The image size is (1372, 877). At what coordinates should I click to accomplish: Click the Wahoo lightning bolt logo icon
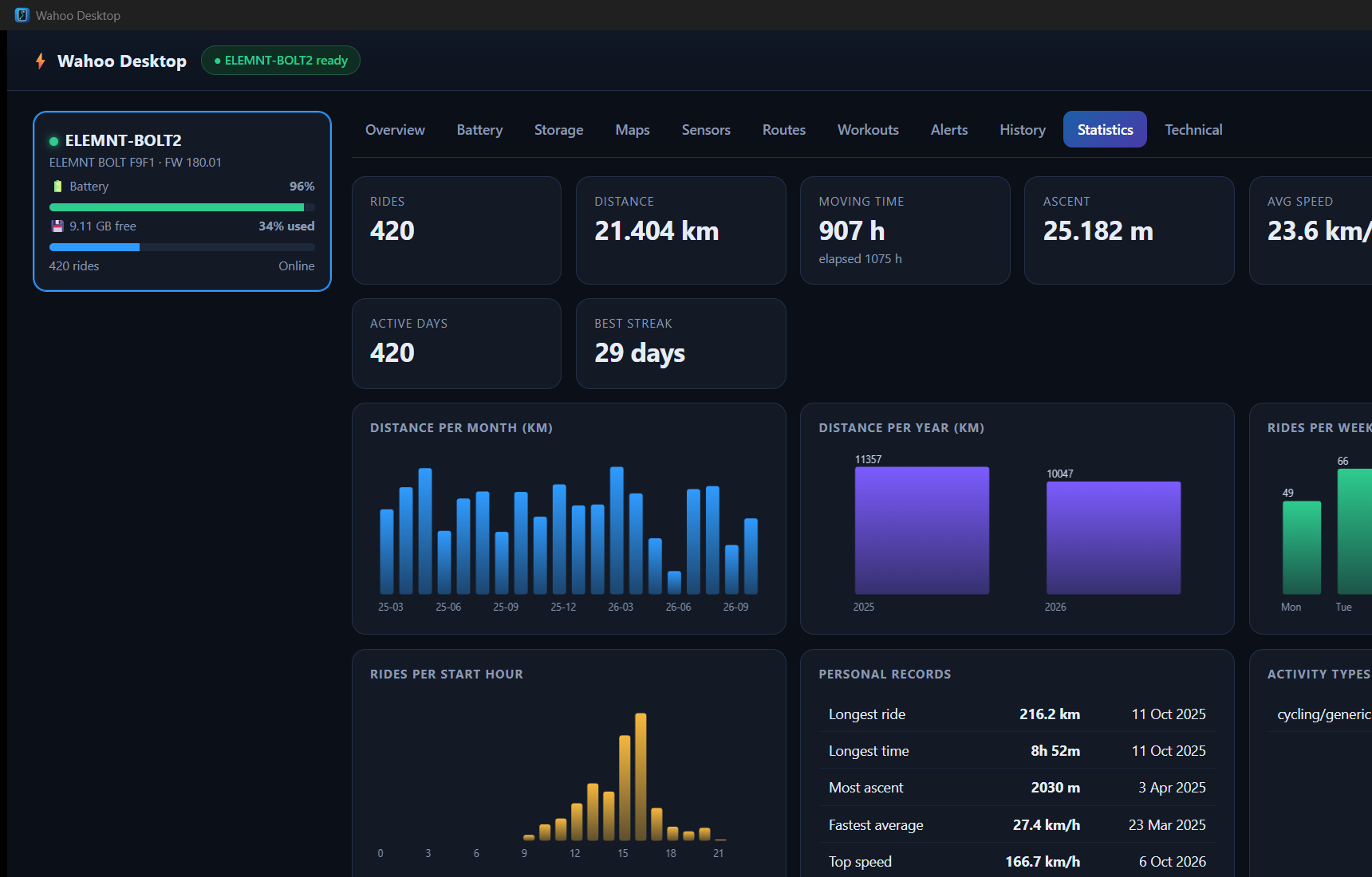tap(41, 61)
